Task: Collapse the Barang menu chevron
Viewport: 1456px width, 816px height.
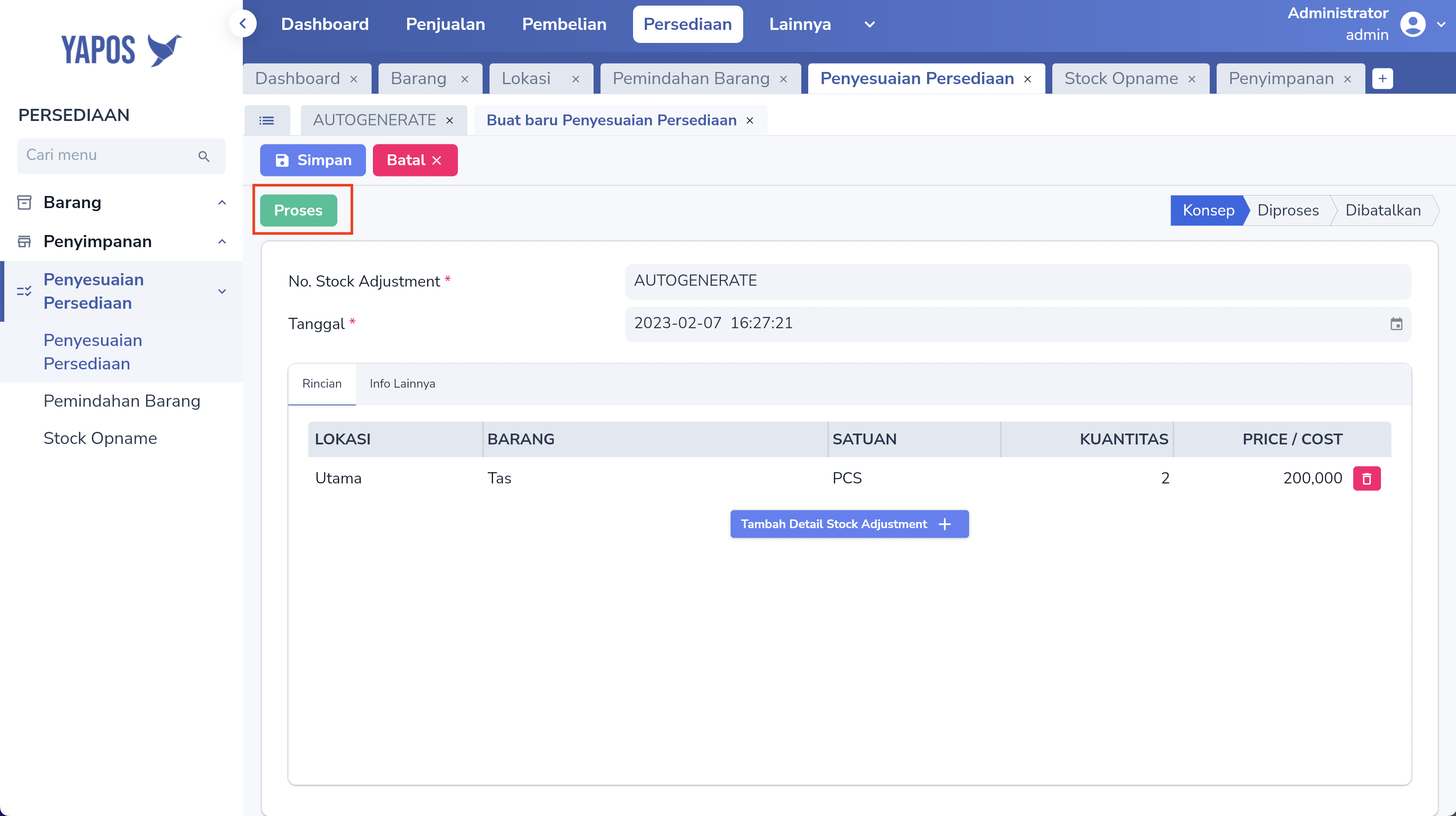Action: point(222,202)
